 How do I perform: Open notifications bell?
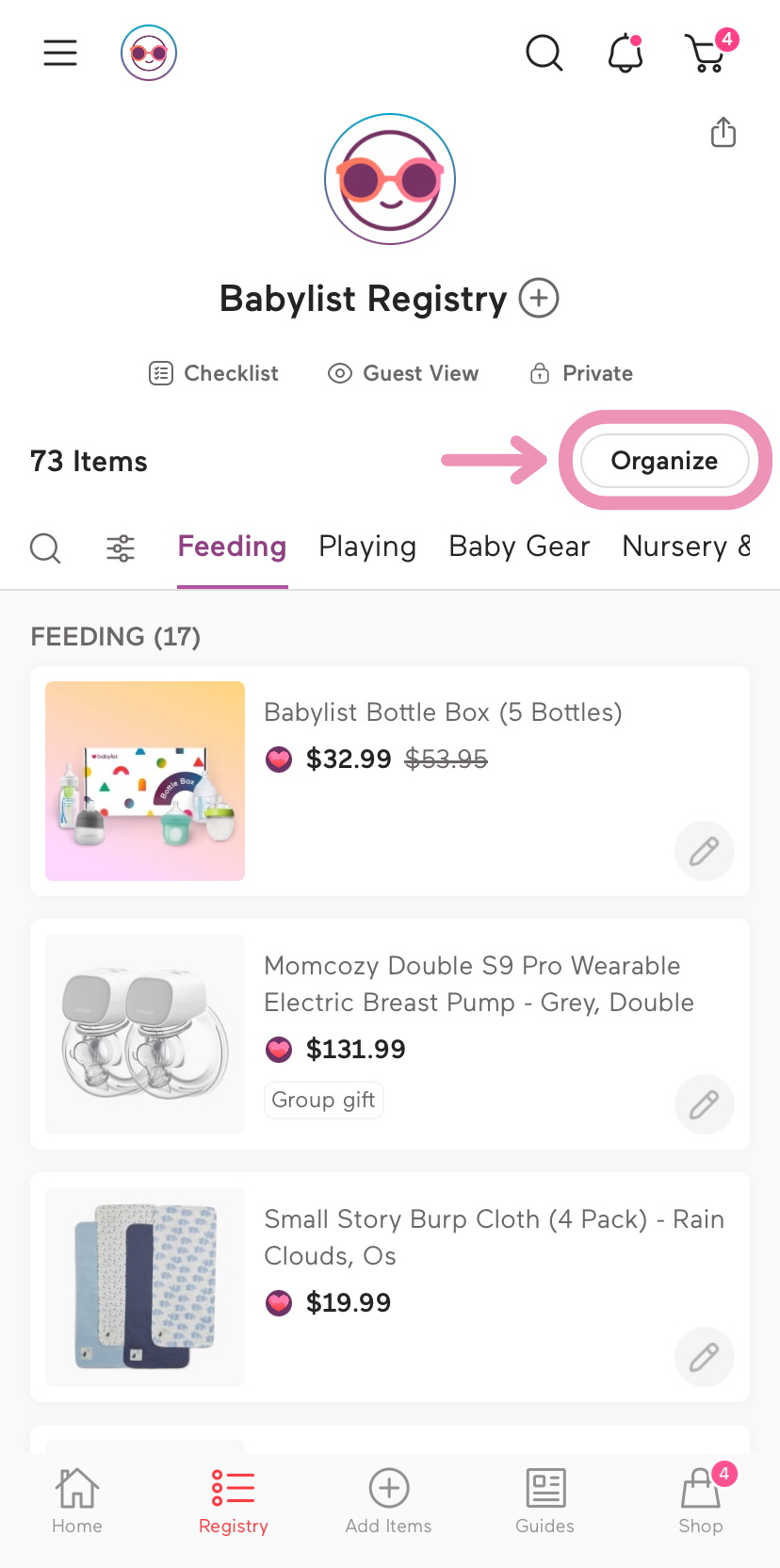coord(626,53)
